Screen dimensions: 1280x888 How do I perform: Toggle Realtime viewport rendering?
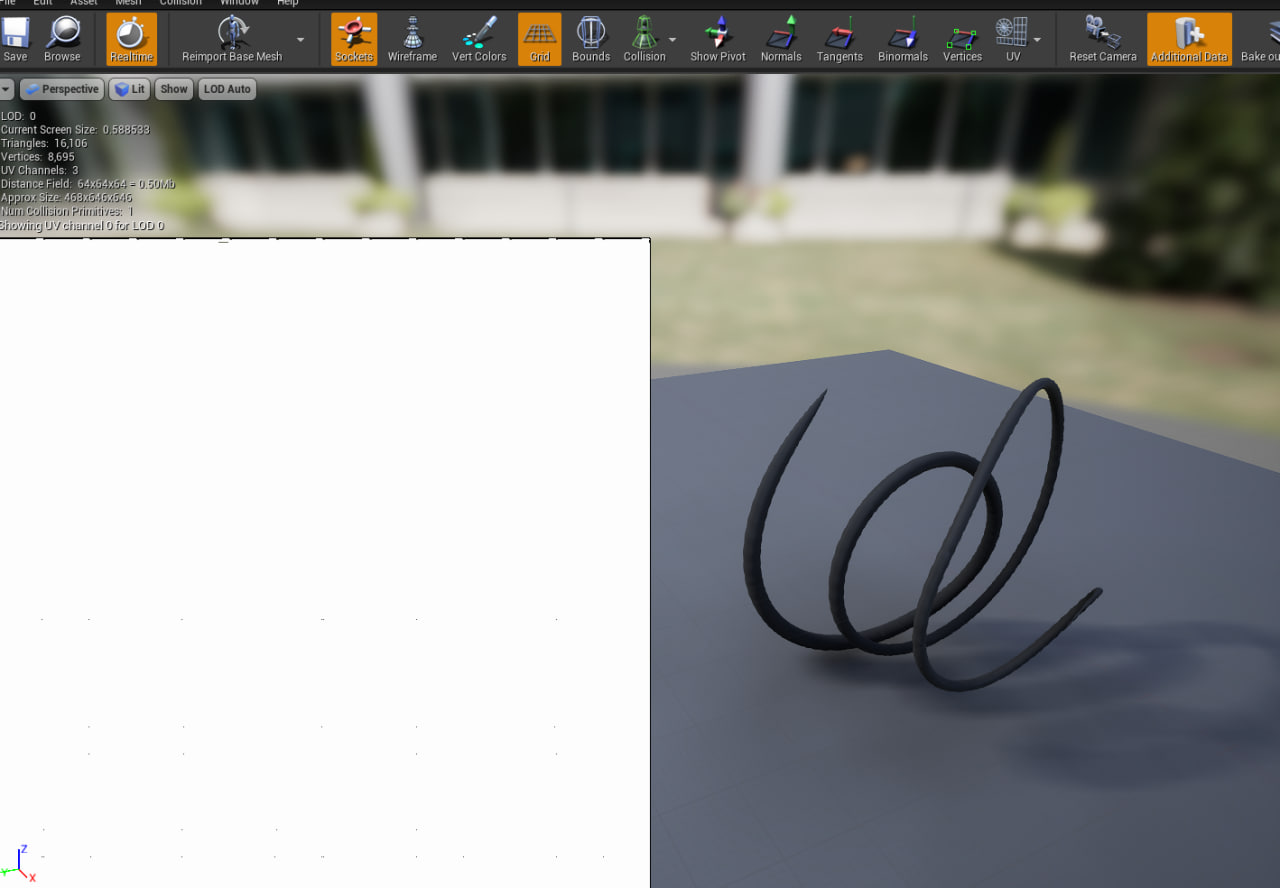[132, 39]
